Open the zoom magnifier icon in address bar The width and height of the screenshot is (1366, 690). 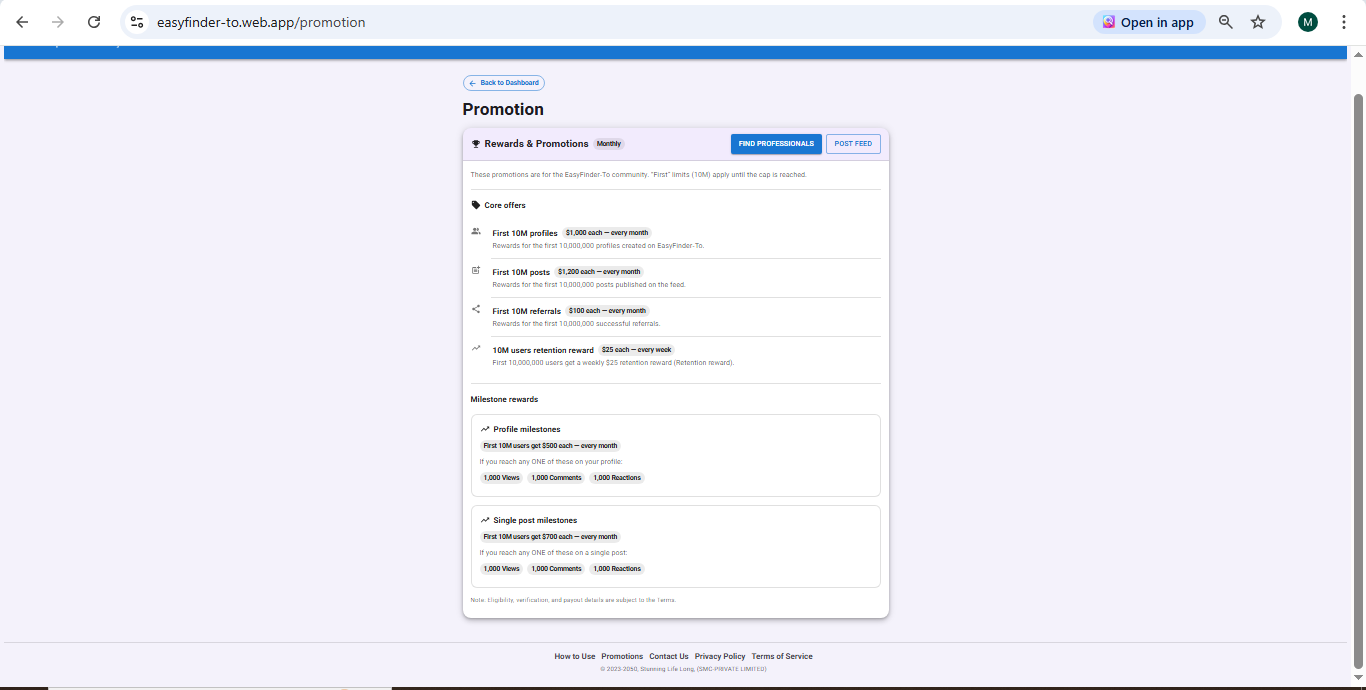pyautogui.click(x=1226, y=22)
